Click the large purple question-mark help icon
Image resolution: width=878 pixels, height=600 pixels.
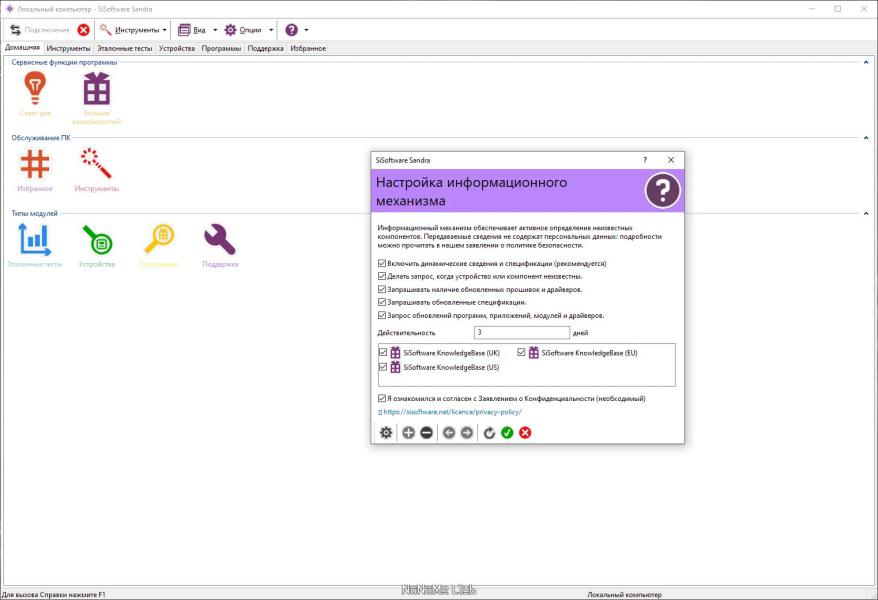[x=662, y=190]
